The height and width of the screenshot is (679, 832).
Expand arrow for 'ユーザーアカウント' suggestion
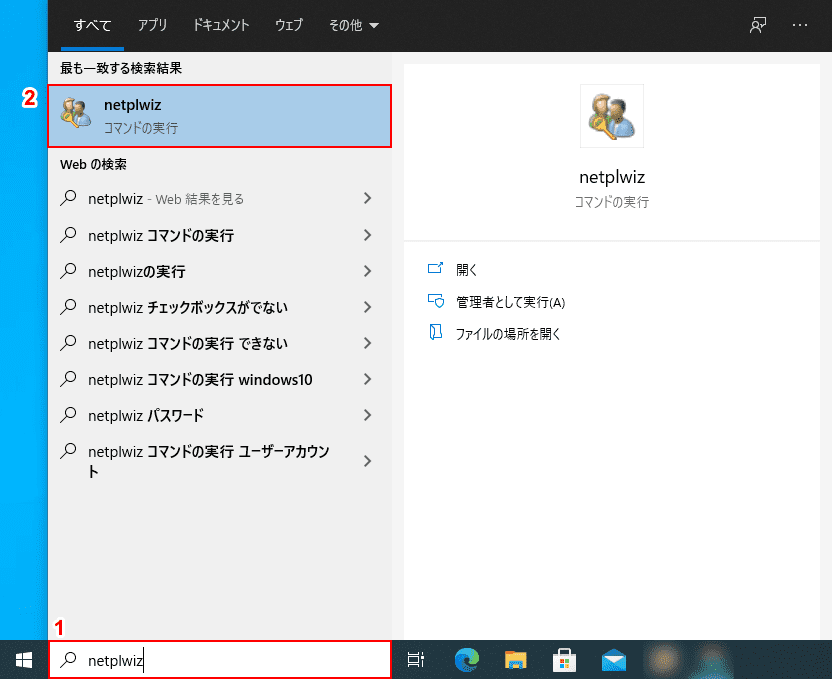367,461
